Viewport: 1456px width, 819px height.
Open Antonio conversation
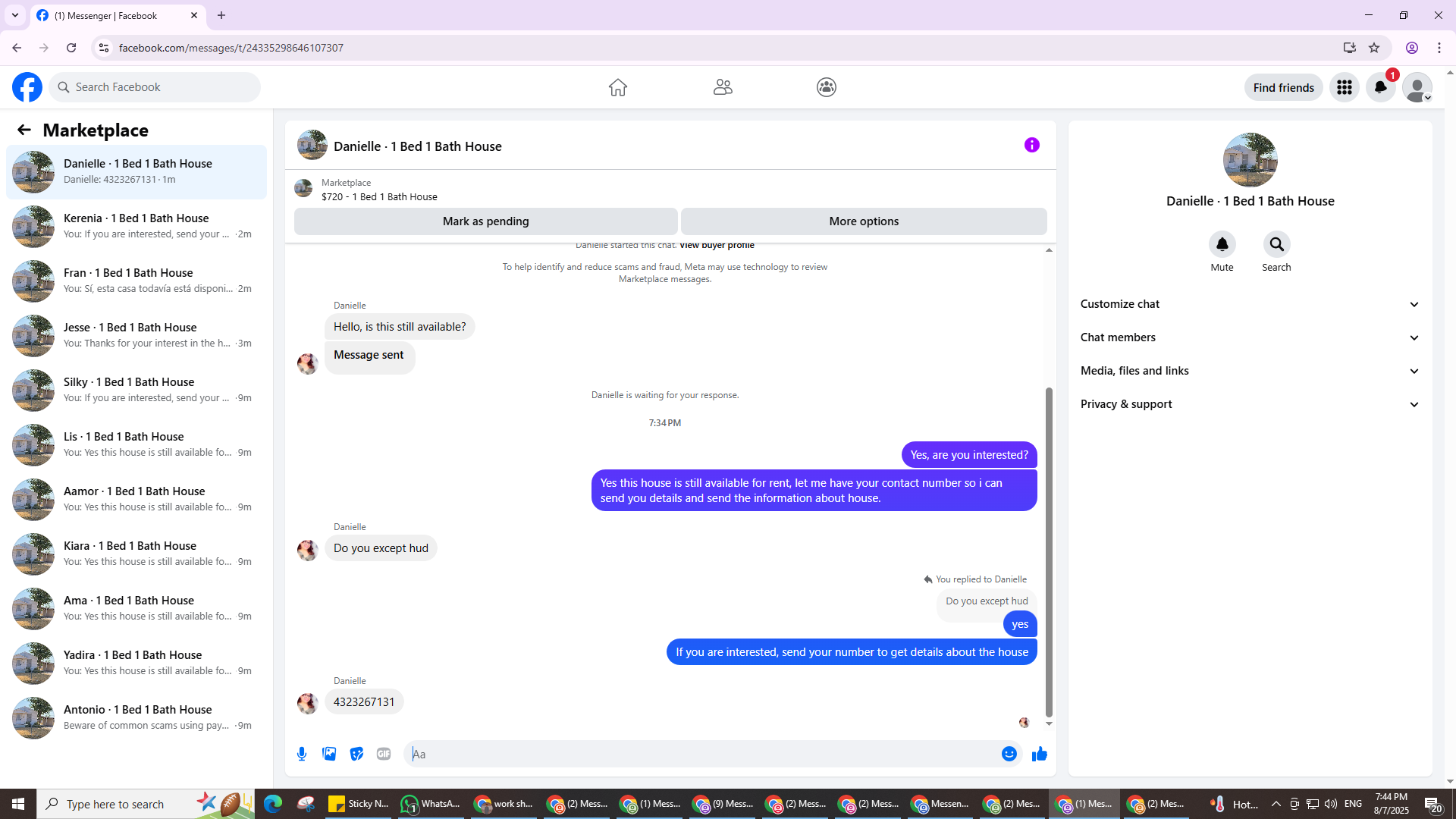click(x=136, y=717)
